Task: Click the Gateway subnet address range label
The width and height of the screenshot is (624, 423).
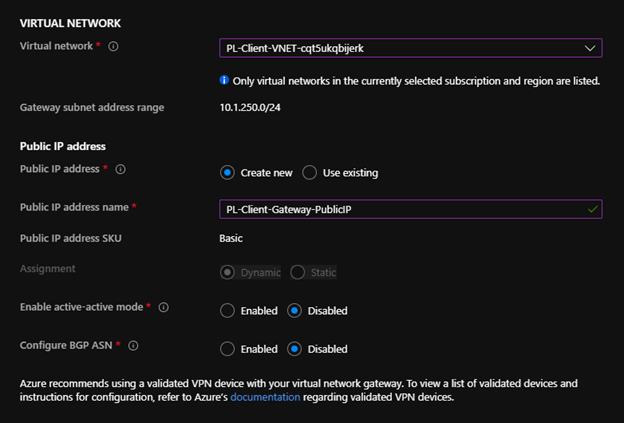Action: [x=92, y=107]
